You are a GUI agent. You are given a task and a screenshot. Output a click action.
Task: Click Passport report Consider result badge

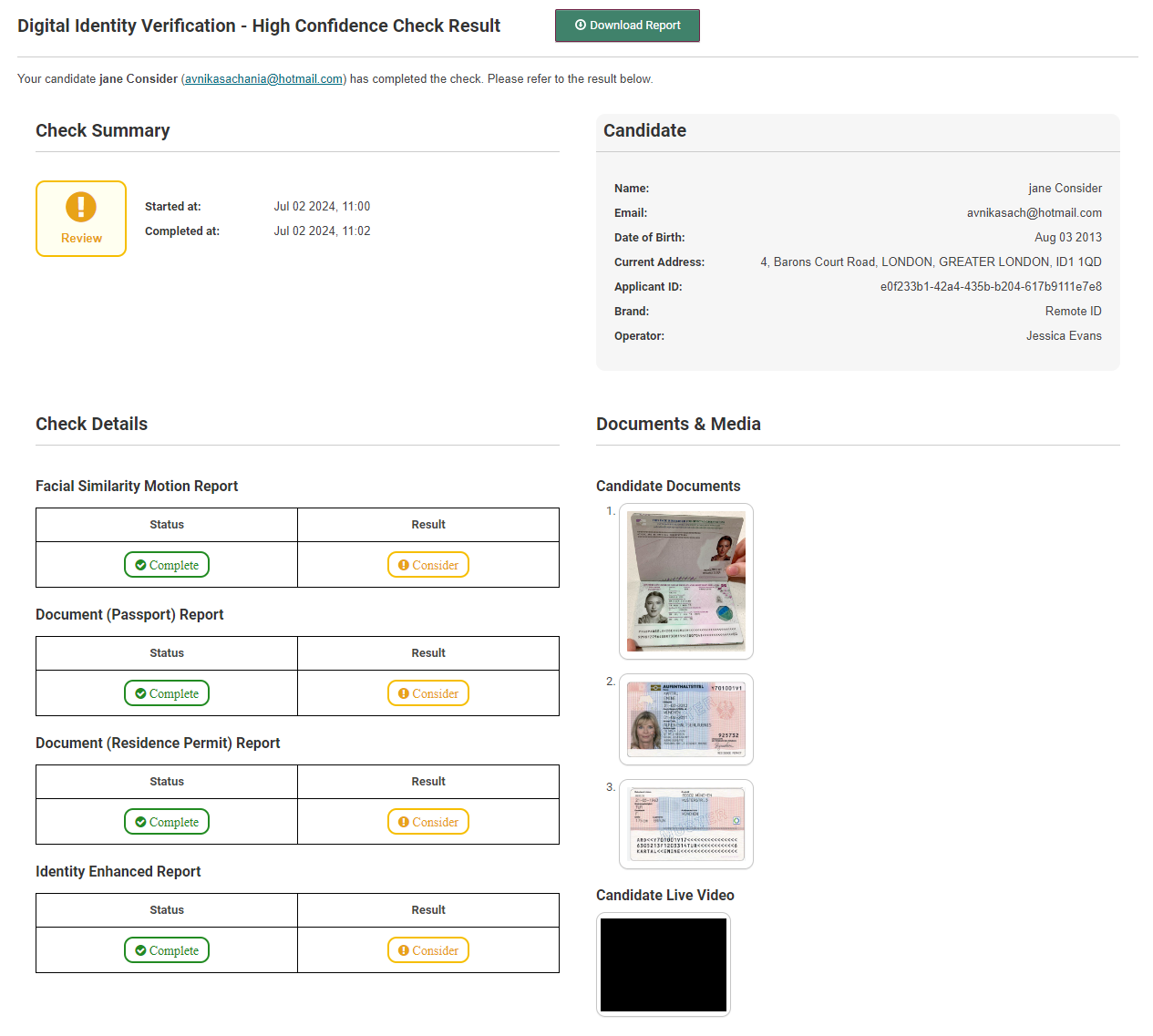coord(428,693)
